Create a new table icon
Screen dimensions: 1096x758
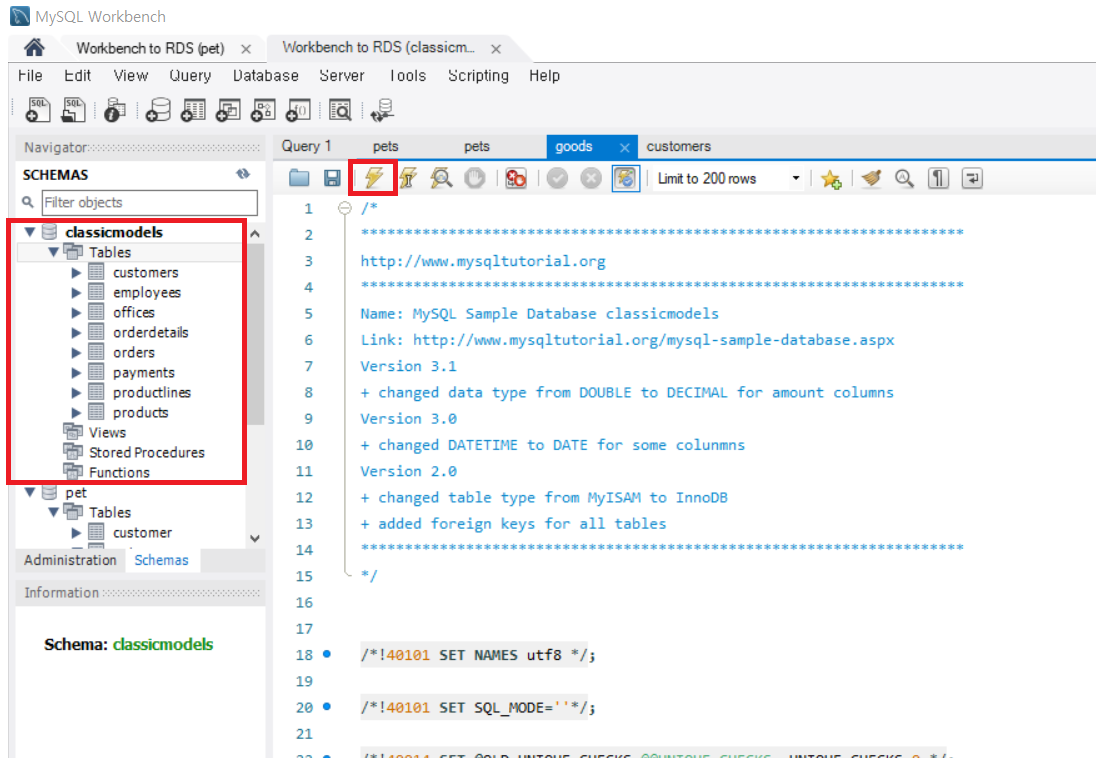coord(193,110)
